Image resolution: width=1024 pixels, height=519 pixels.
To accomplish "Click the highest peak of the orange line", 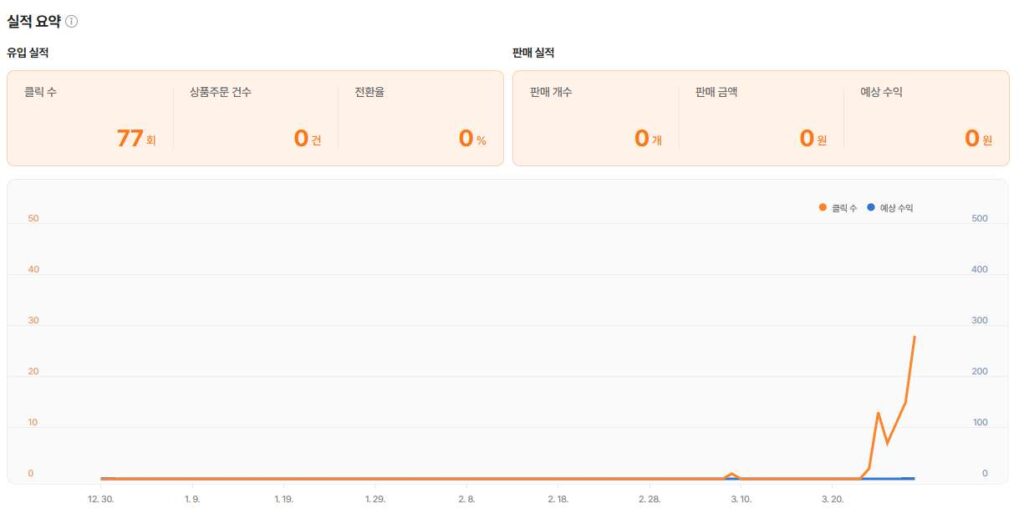I will click(914, 337).
